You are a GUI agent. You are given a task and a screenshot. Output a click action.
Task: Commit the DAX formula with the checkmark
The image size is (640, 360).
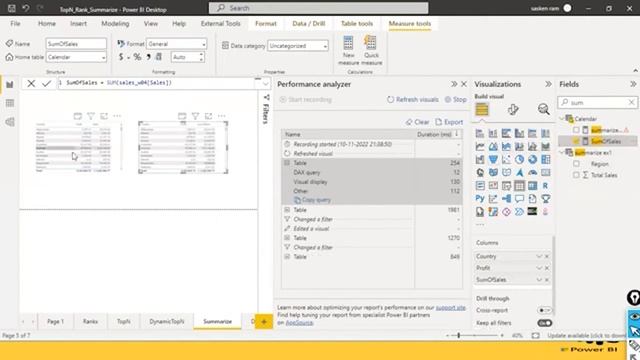[x=47, y=84]
